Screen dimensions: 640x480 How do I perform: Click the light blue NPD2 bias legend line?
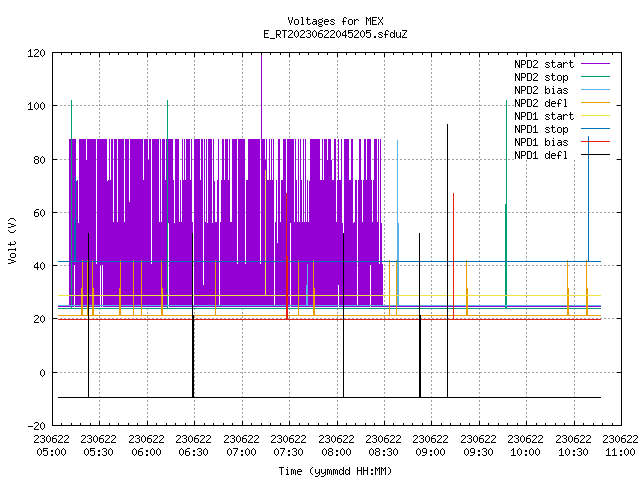(x=595, y=89)
